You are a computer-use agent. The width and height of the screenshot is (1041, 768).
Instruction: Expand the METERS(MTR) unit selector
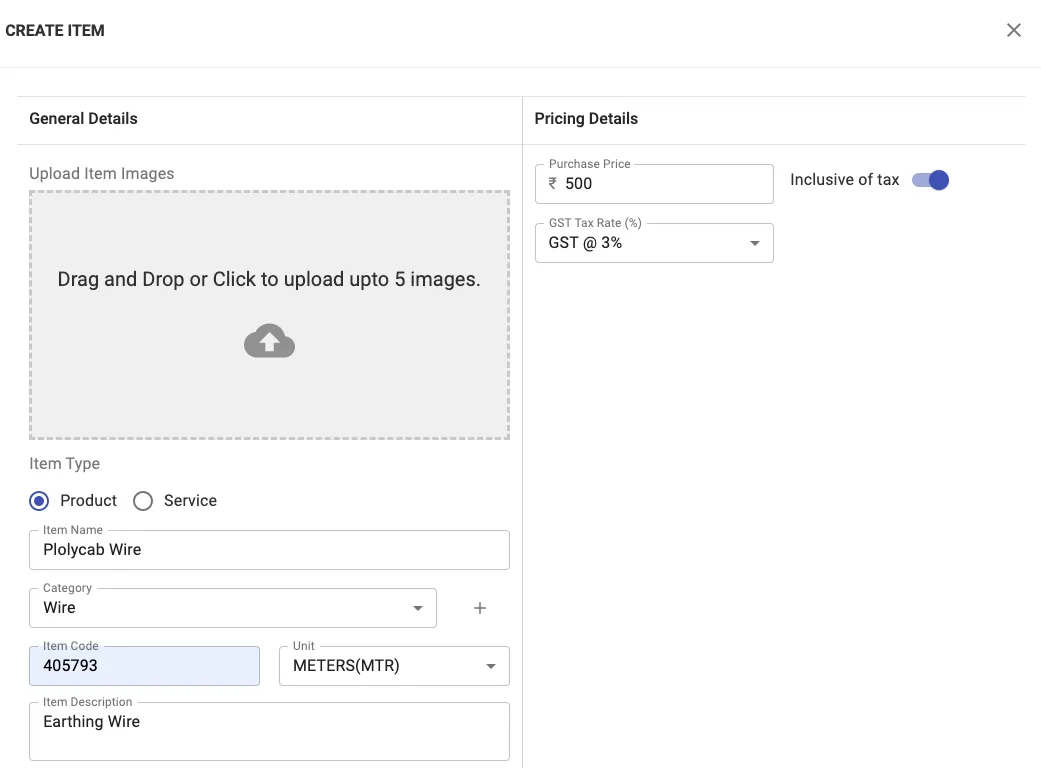tap(380, 667)
